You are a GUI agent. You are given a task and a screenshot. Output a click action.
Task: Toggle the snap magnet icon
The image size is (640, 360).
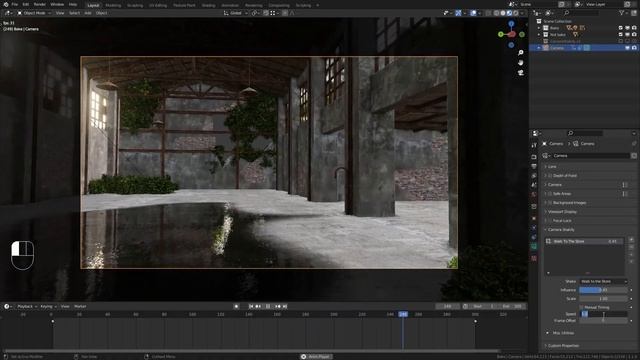pos(266,13)
